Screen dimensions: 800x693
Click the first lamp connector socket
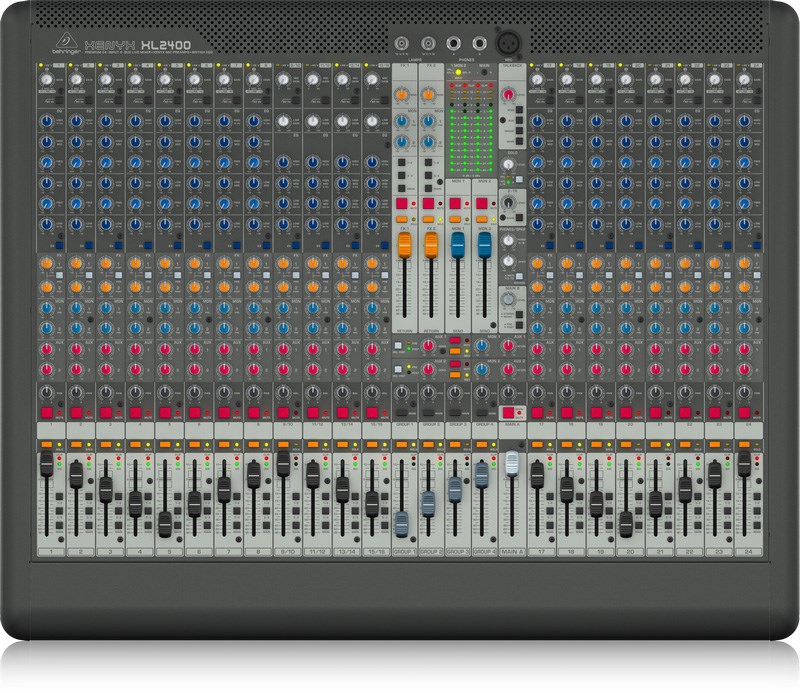coord(402,44)
